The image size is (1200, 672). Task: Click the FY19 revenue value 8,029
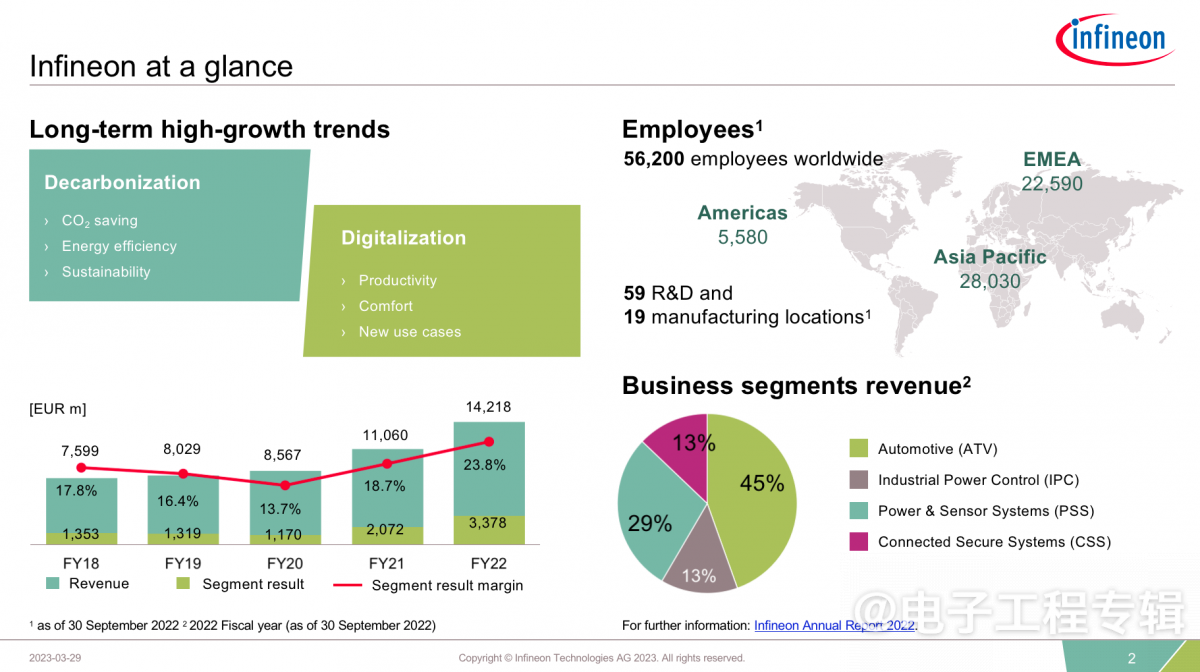[182, 450]
